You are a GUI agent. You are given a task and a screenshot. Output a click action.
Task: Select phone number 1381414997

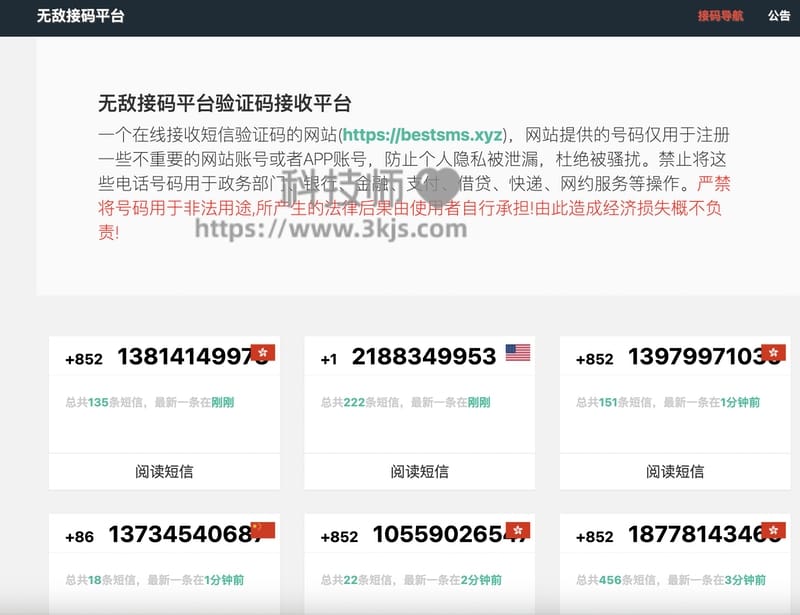pyautogui.click(x=193, y=357)
